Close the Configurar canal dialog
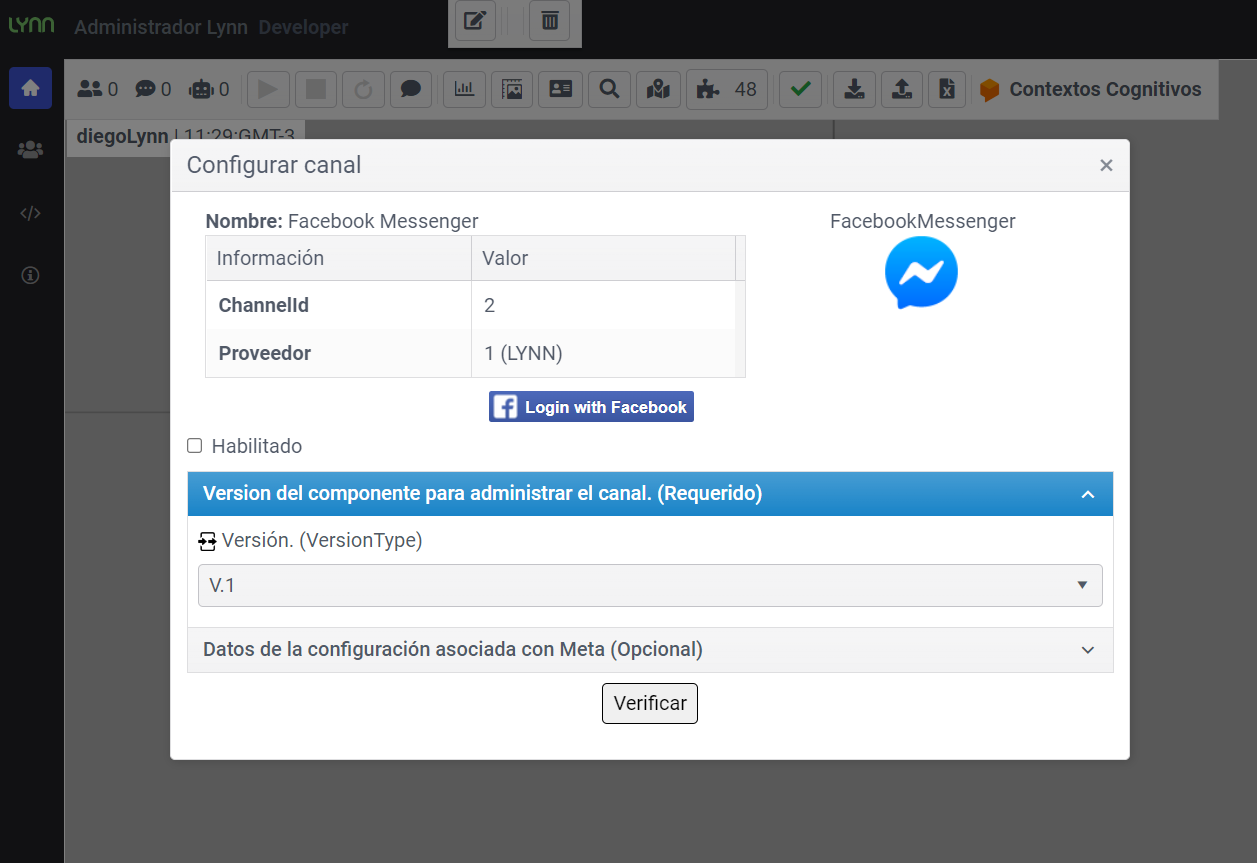1257x863 pixels. [x=1106, y=166]
